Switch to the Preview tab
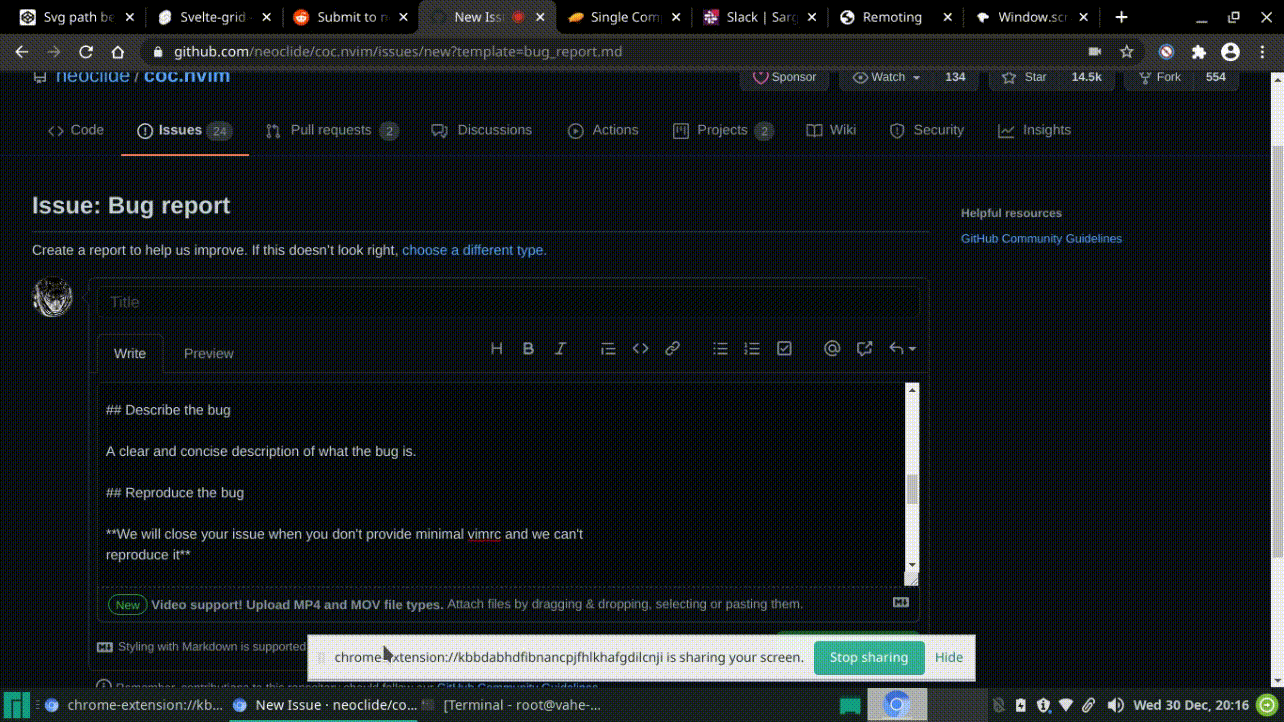 coord(208,353)
